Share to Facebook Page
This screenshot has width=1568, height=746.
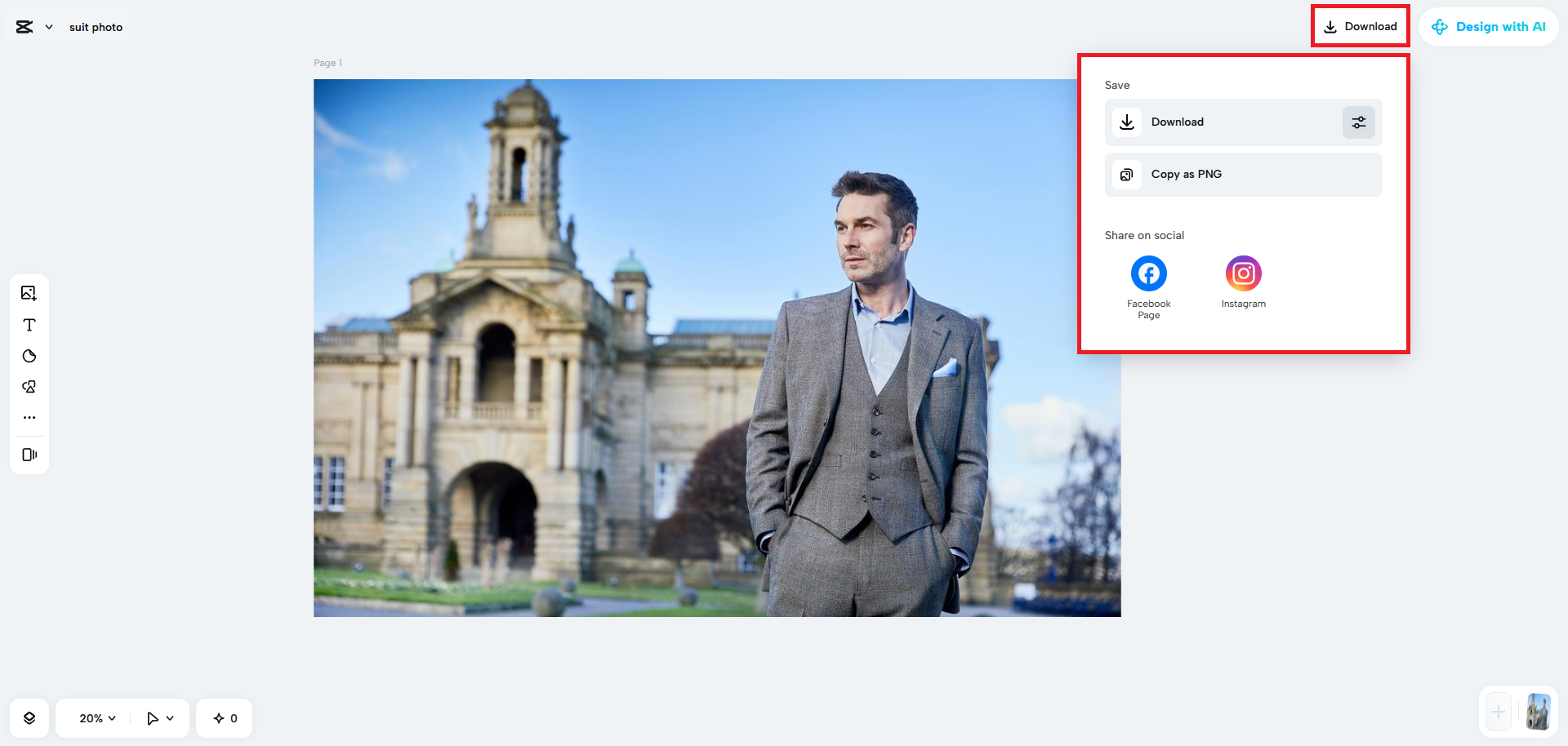tap(1148, 273)
